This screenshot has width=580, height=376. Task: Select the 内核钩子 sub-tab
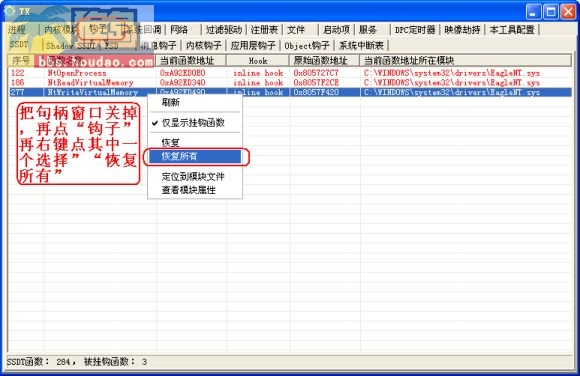(x=203, y=46)
